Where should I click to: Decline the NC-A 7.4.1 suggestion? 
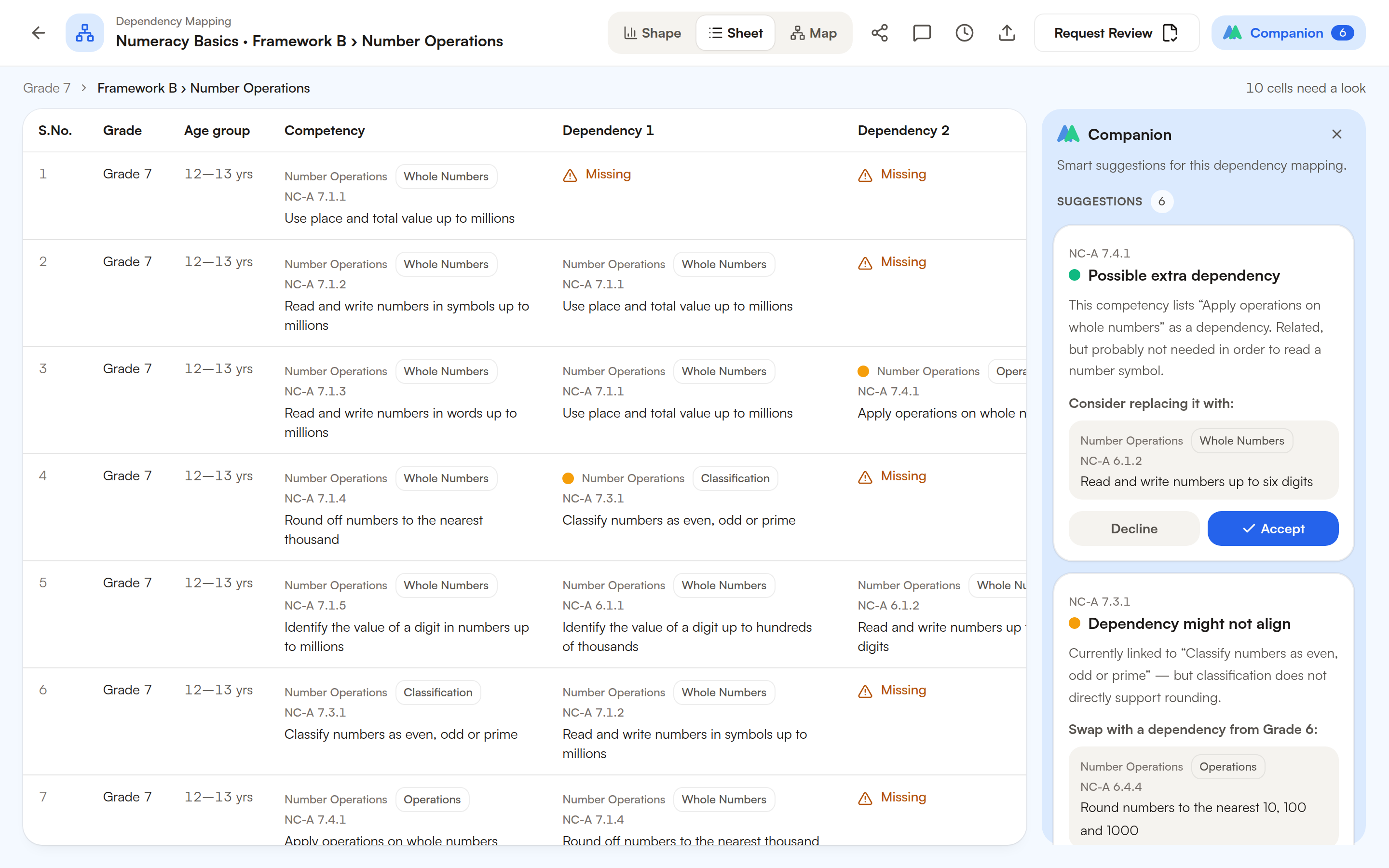point(1133,529)
